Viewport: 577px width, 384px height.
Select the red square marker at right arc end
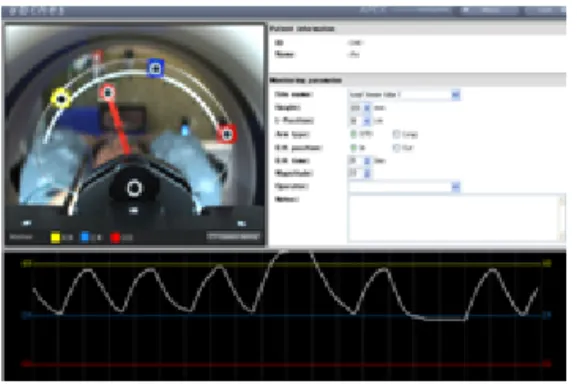(227, 135)
